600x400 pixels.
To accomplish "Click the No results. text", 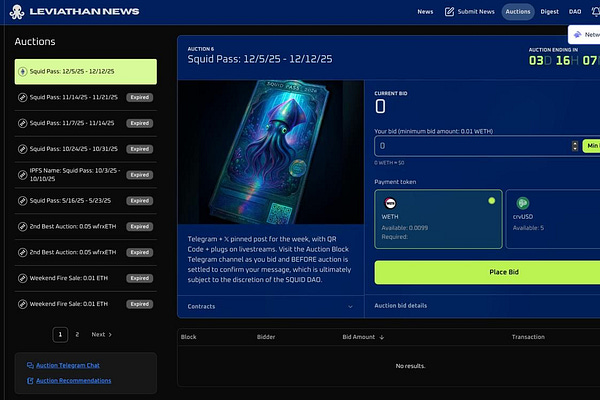I will click(410, 366).
